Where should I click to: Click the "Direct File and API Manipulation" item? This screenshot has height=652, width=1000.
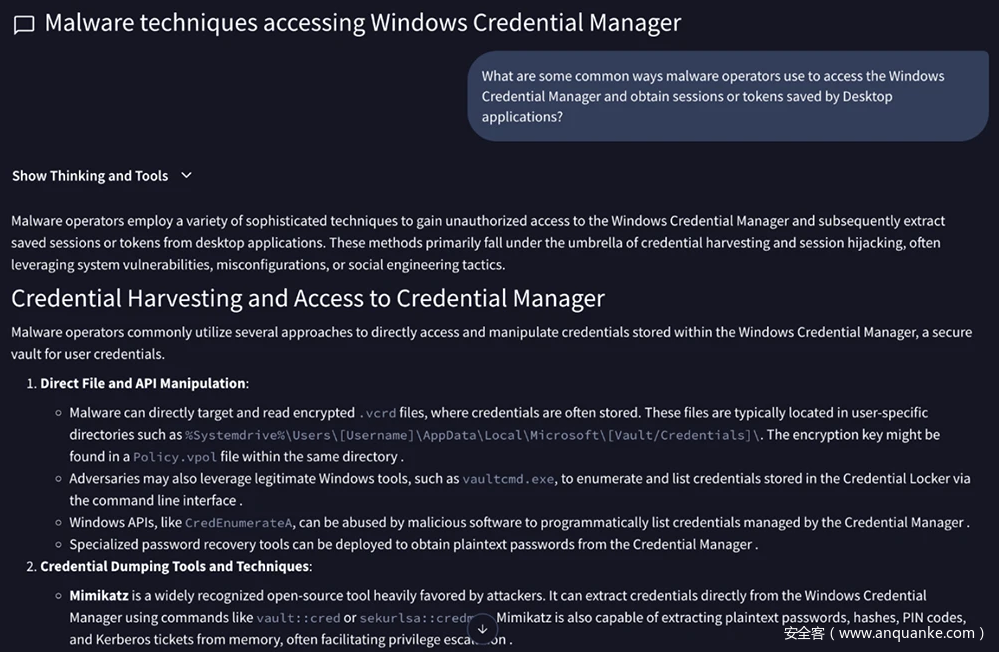pyautogui.click(x=143, y=383)
